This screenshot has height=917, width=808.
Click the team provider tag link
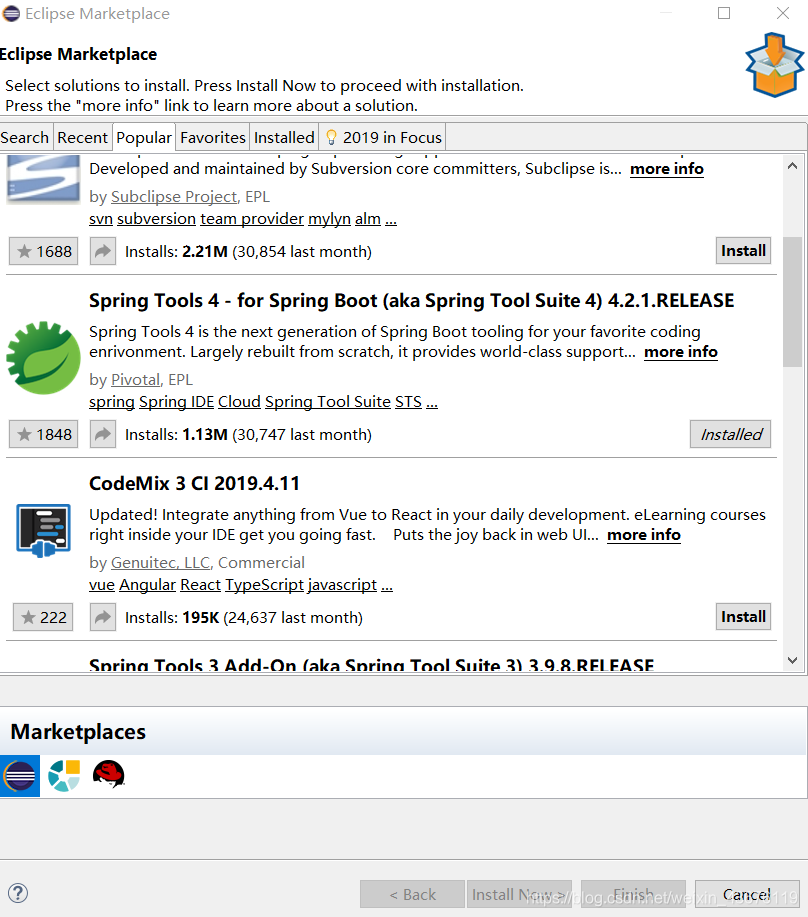[x=252, y=219]
